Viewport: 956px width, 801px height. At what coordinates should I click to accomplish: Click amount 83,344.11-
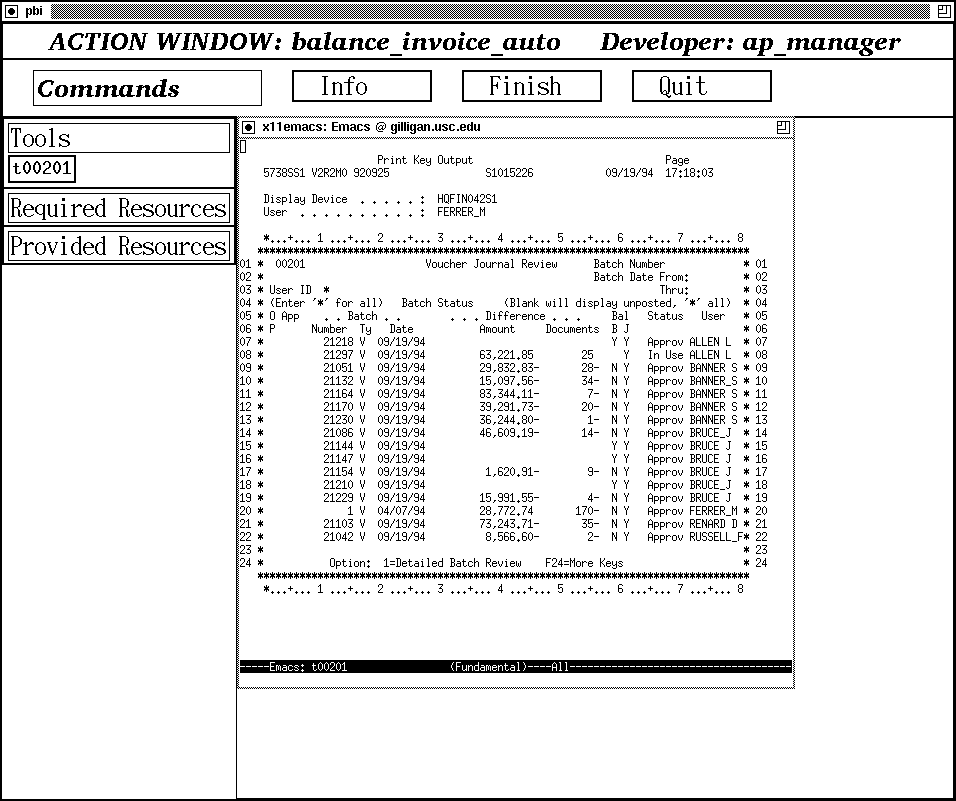(509, 394)
